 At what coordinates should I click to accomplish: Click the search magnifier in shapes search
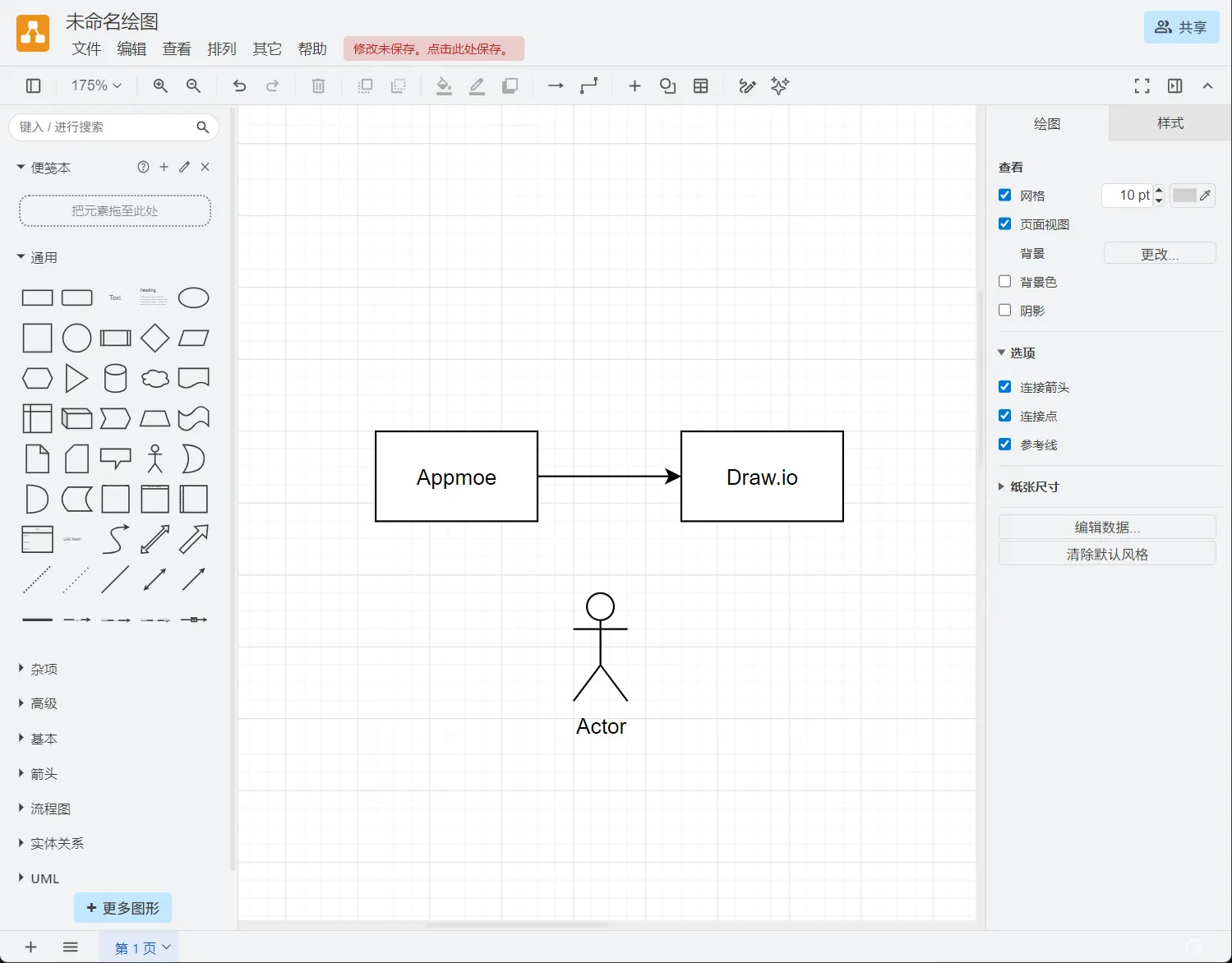pos(203,127)
